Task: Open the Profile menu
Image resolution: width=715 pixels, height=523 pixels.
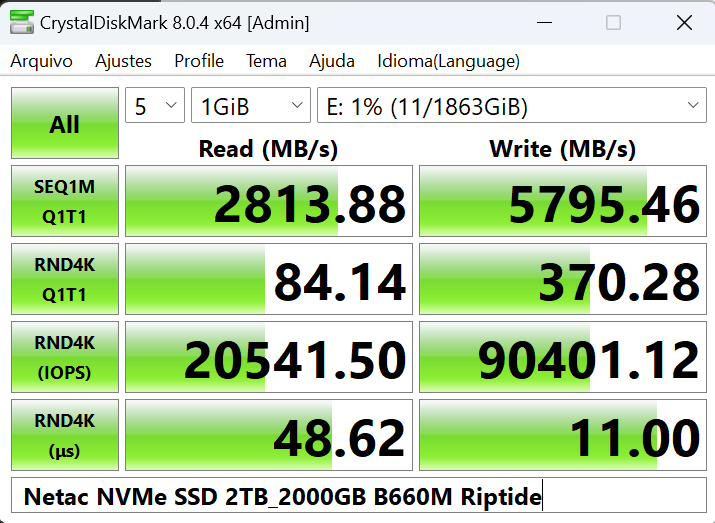Action: click(x=199, y=61)
